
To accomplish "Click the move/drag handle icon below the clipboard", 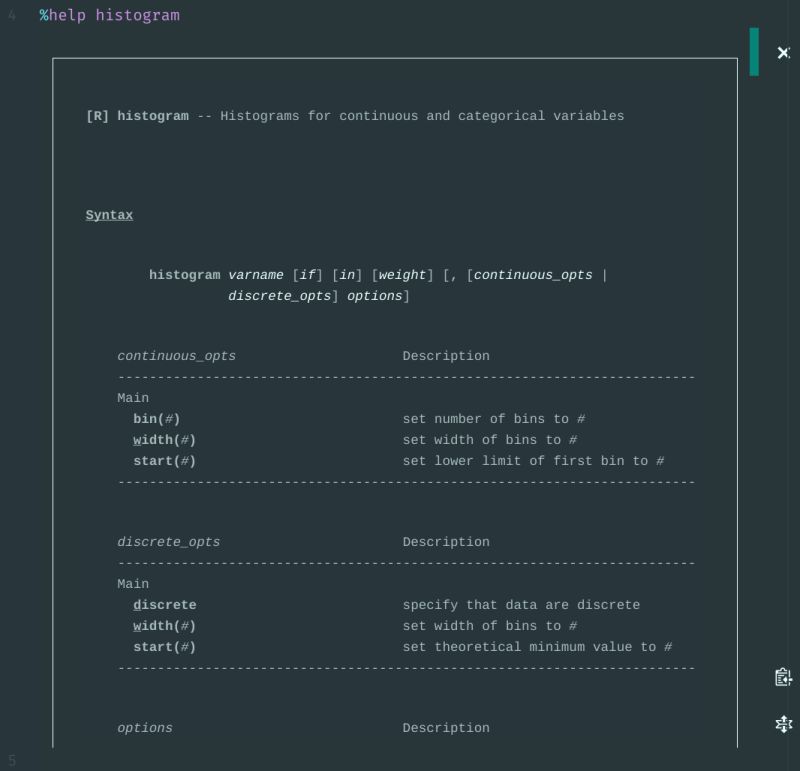I will pos(784,724).
